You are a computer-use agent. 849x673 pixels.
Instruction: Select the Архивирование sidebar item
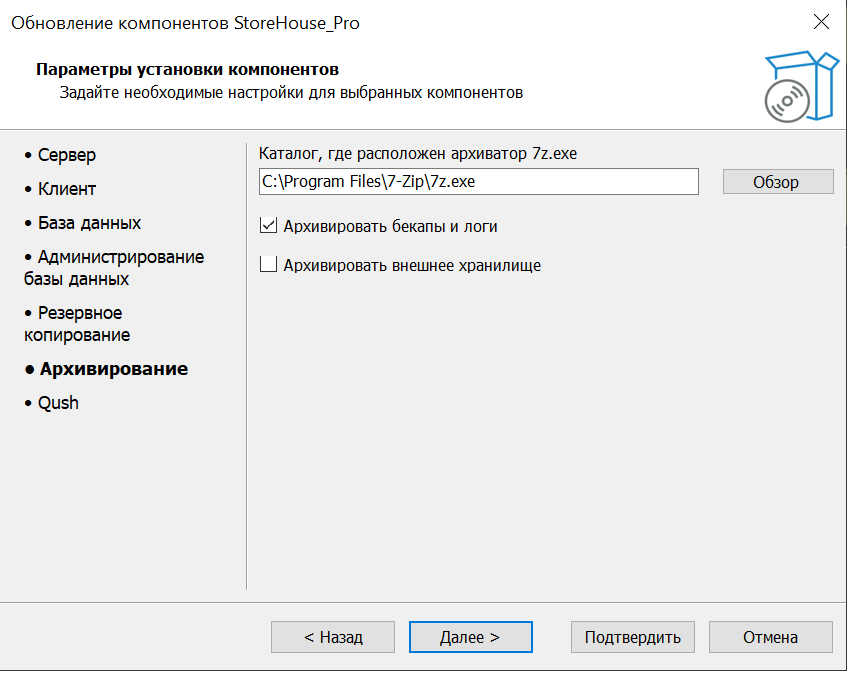[113, 369]
